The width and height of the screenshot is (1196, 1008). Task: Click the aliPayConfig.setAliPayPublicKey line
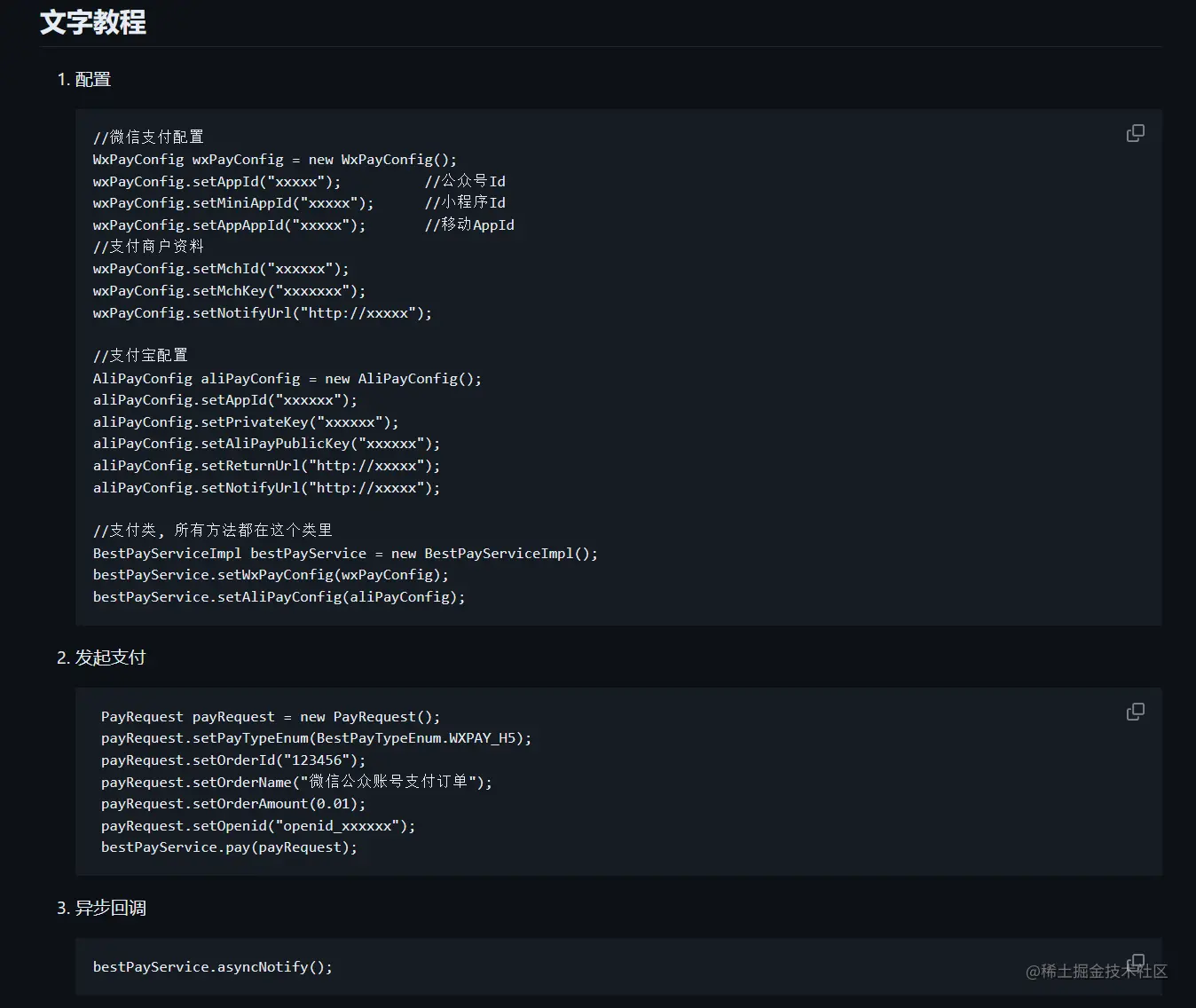point(266,444)
